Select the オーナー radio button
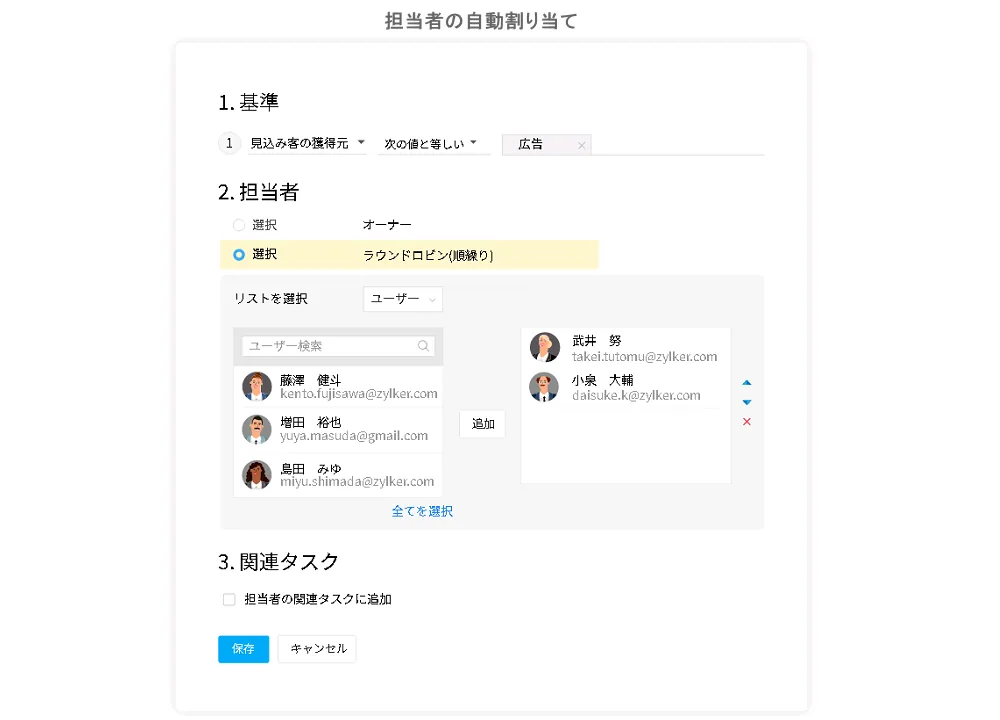The width and height of the screenshot is (1000, 720). [239, 225]
